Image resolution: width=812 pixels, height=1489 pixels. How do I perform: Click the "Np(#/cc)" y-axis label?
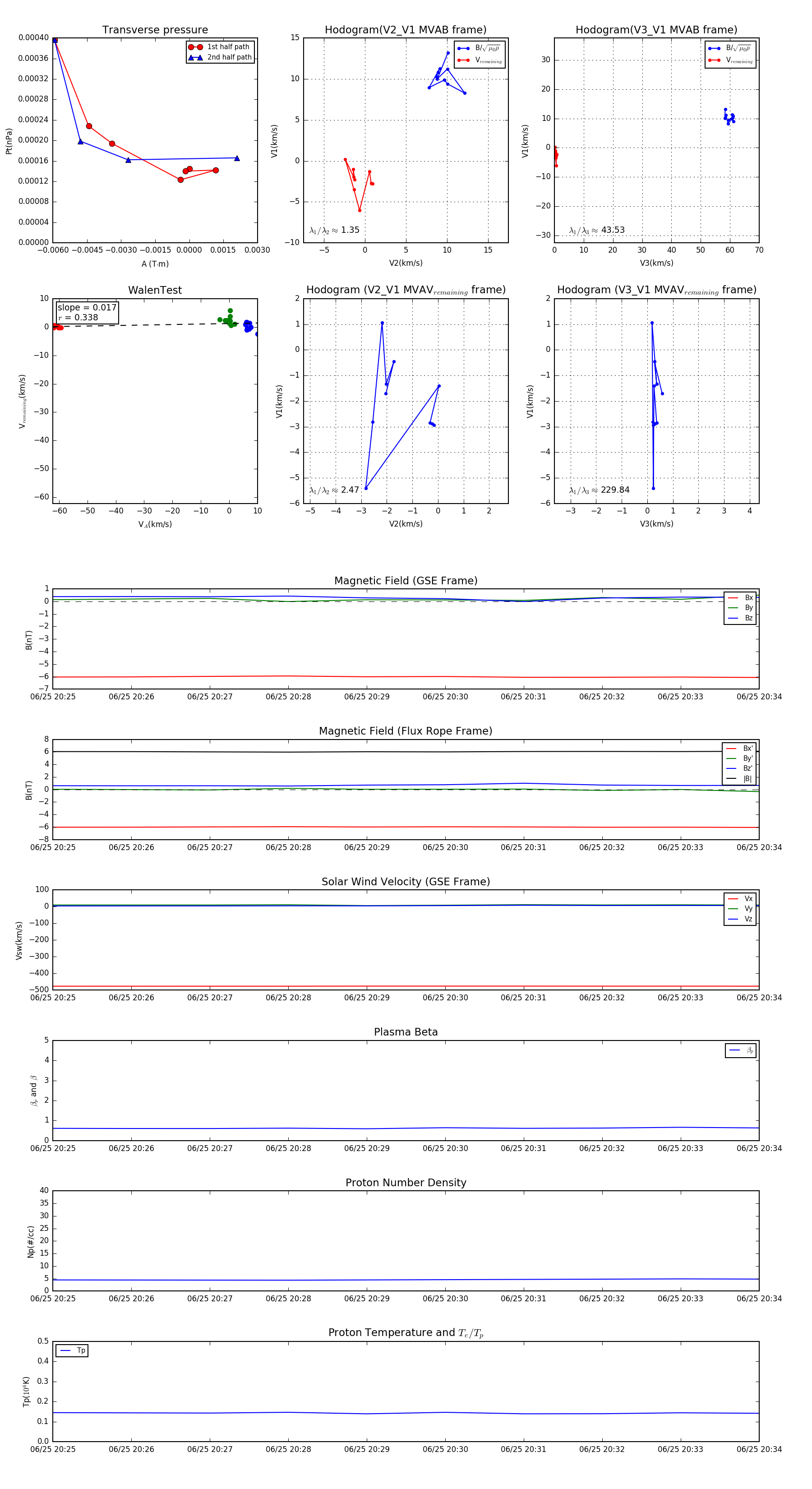pyautogui.click(x=31, y=1242)
